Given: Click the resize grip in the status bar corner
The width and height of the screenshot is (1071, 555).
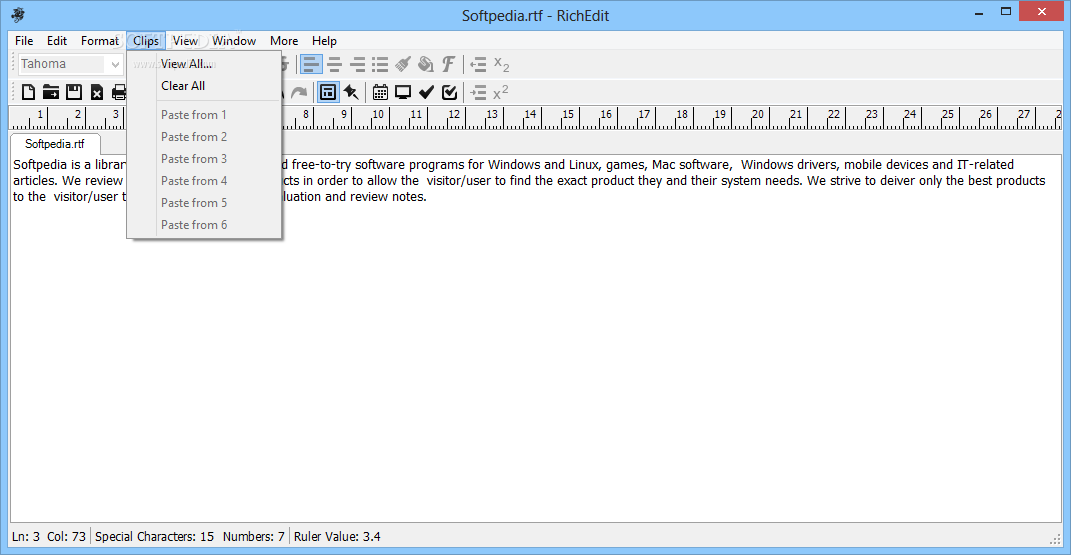Looking at the screenshot, I should tap(1055, 539).
